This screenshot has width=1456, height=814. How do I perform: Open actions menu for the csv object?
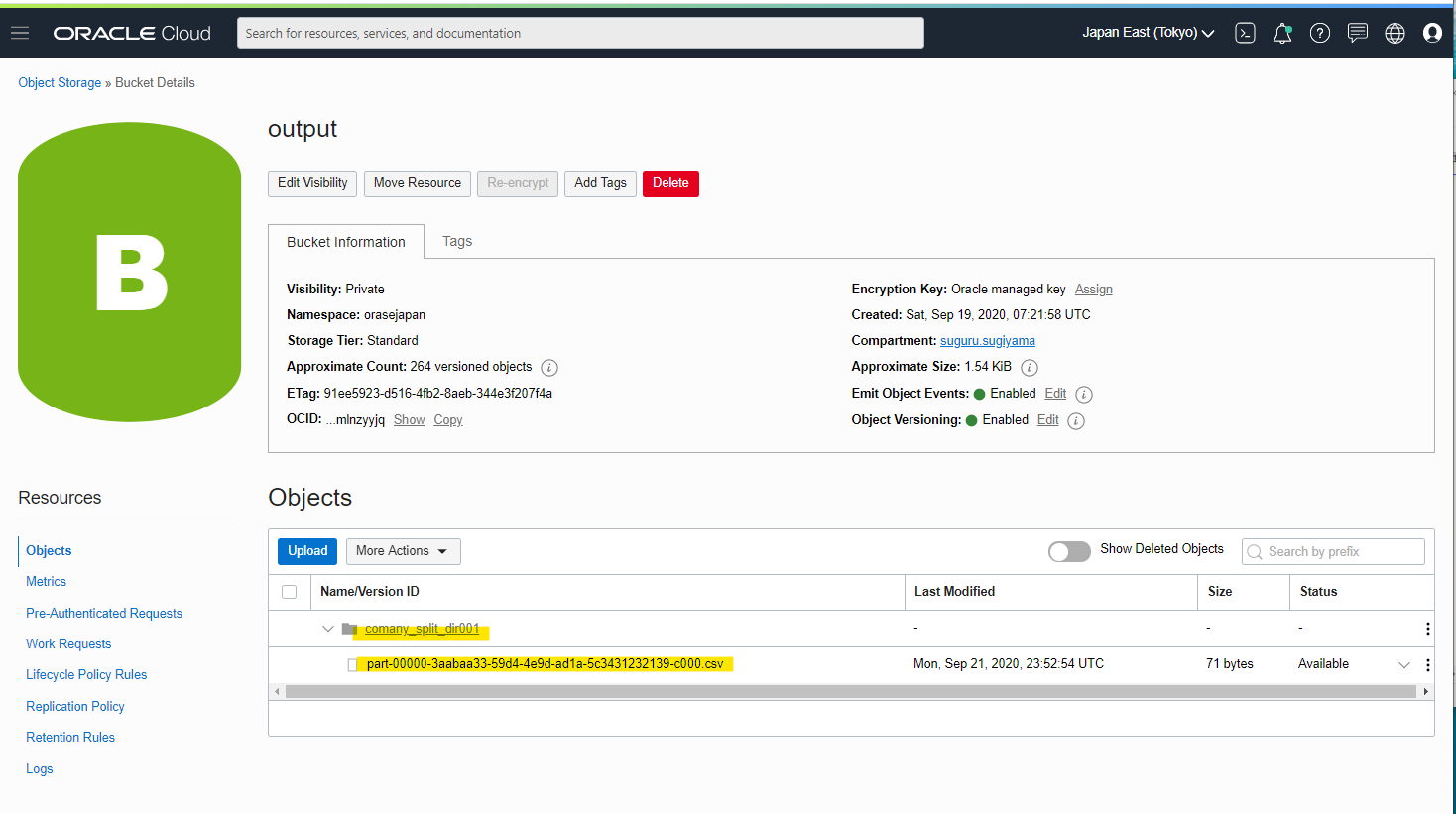(x=1427, y=665)
